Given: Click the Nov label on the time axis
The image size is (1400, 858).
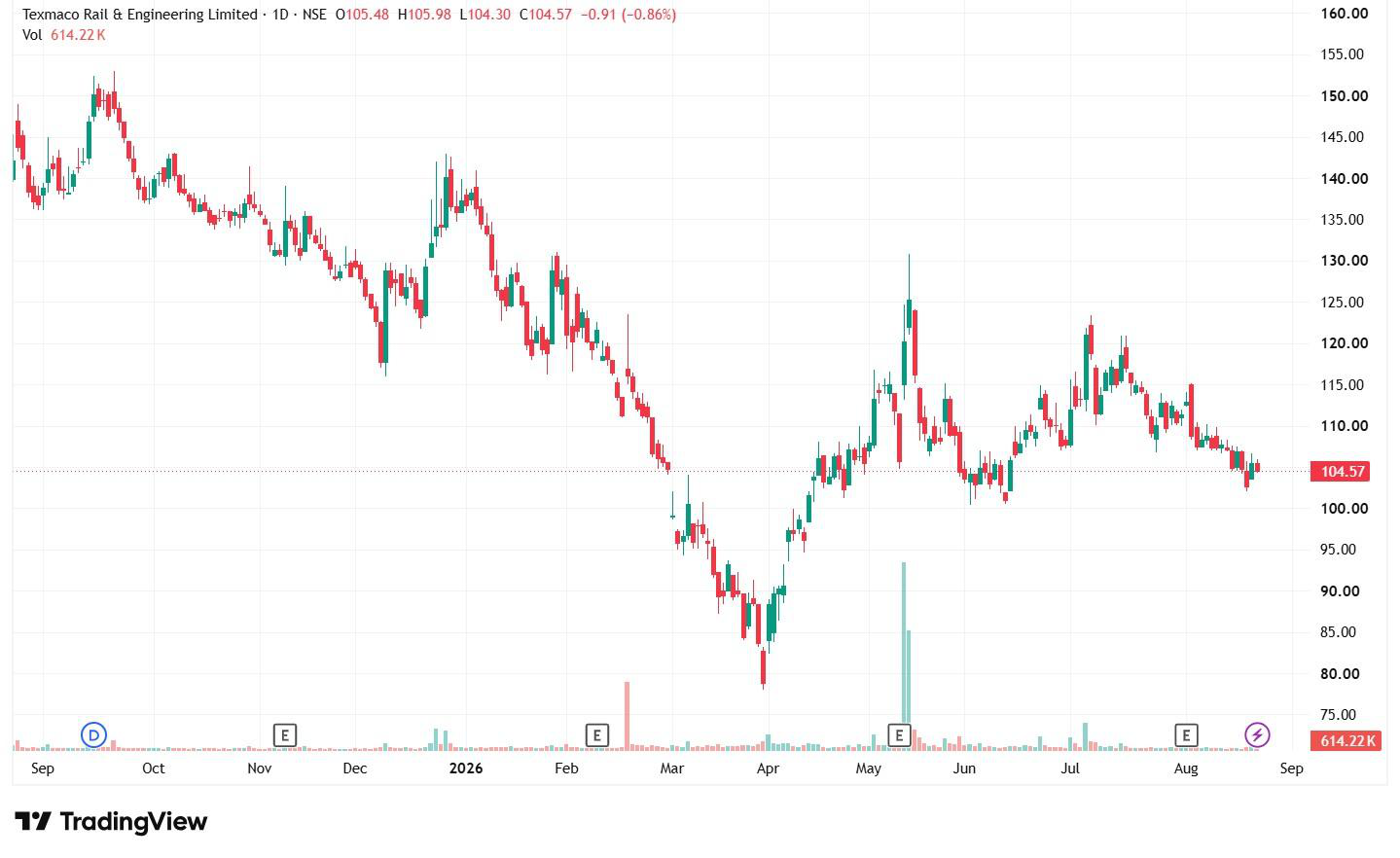Looking at the screenshot, I should point(259,769).
